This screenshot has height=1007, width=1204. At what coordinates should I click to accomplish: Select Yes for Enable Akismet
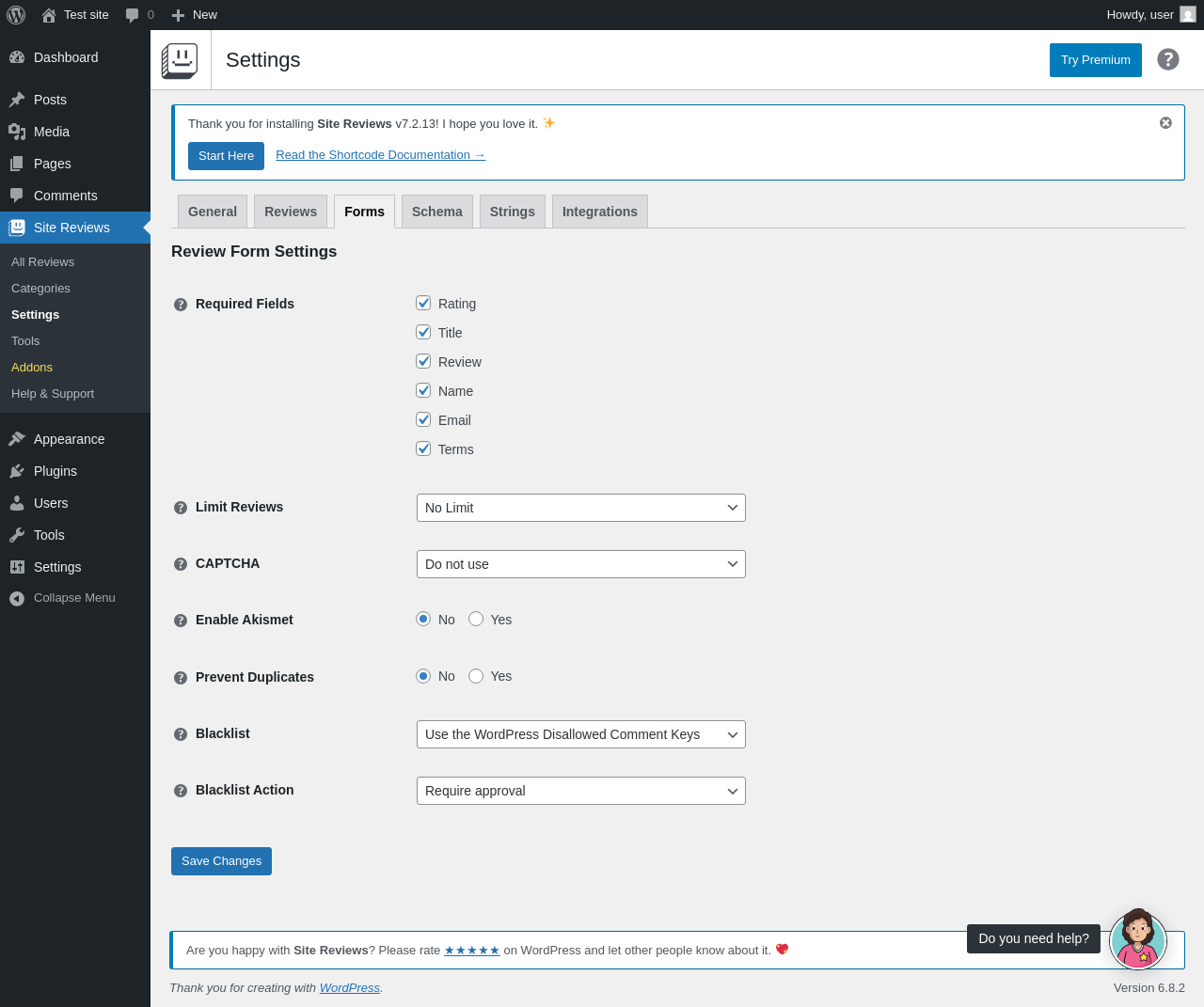[x=476, y=619]
